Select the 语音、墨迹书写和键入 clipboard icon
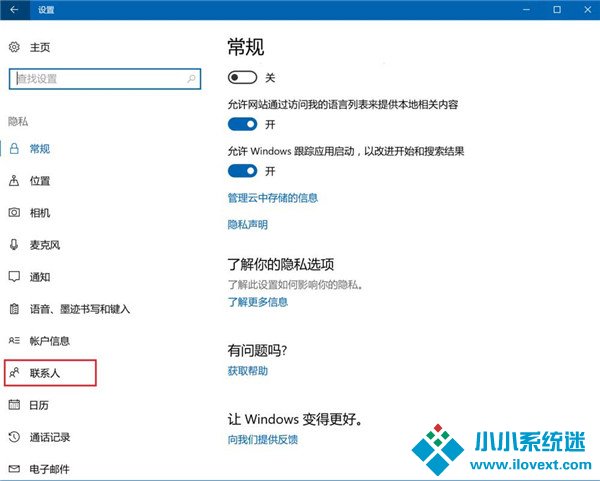Viewport: 600px width, 481px height. (x=14, y=308)
